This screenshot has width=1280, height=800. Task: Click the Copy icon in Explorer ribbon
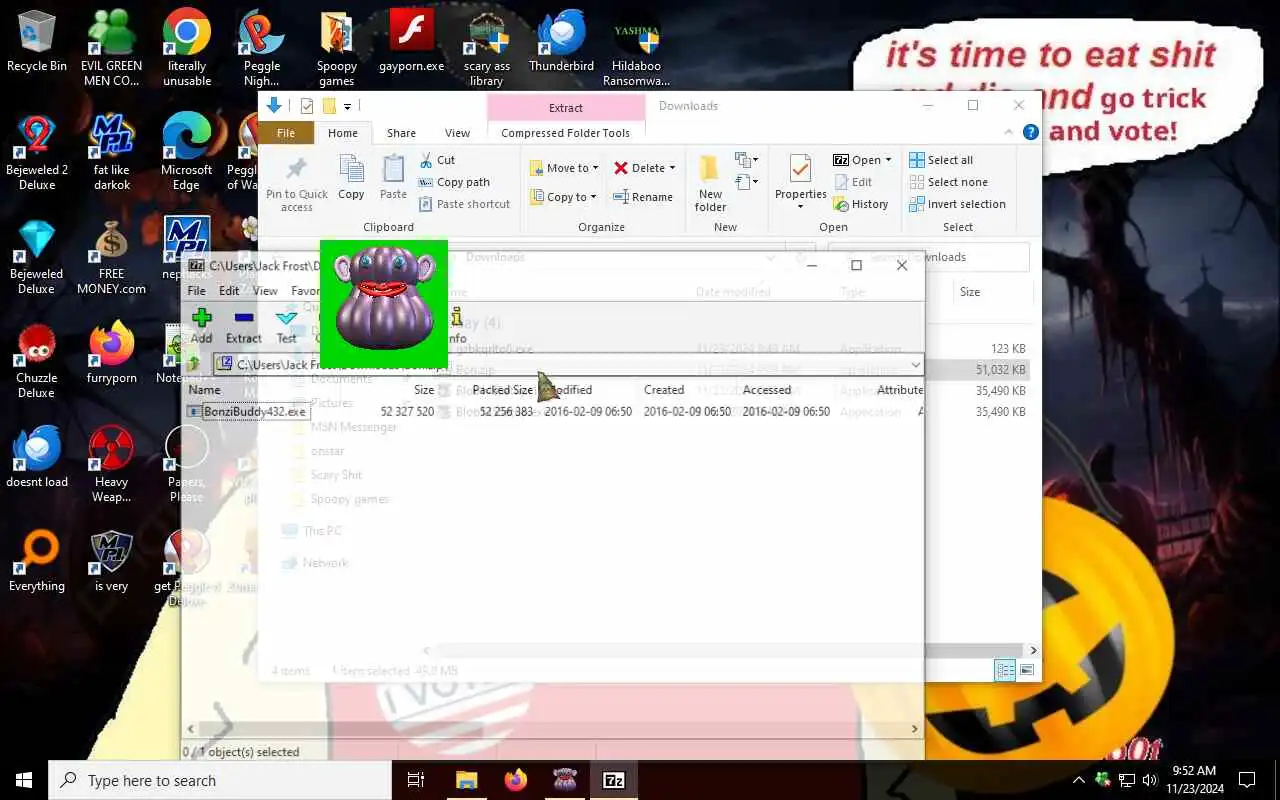(x=351, y=178)
